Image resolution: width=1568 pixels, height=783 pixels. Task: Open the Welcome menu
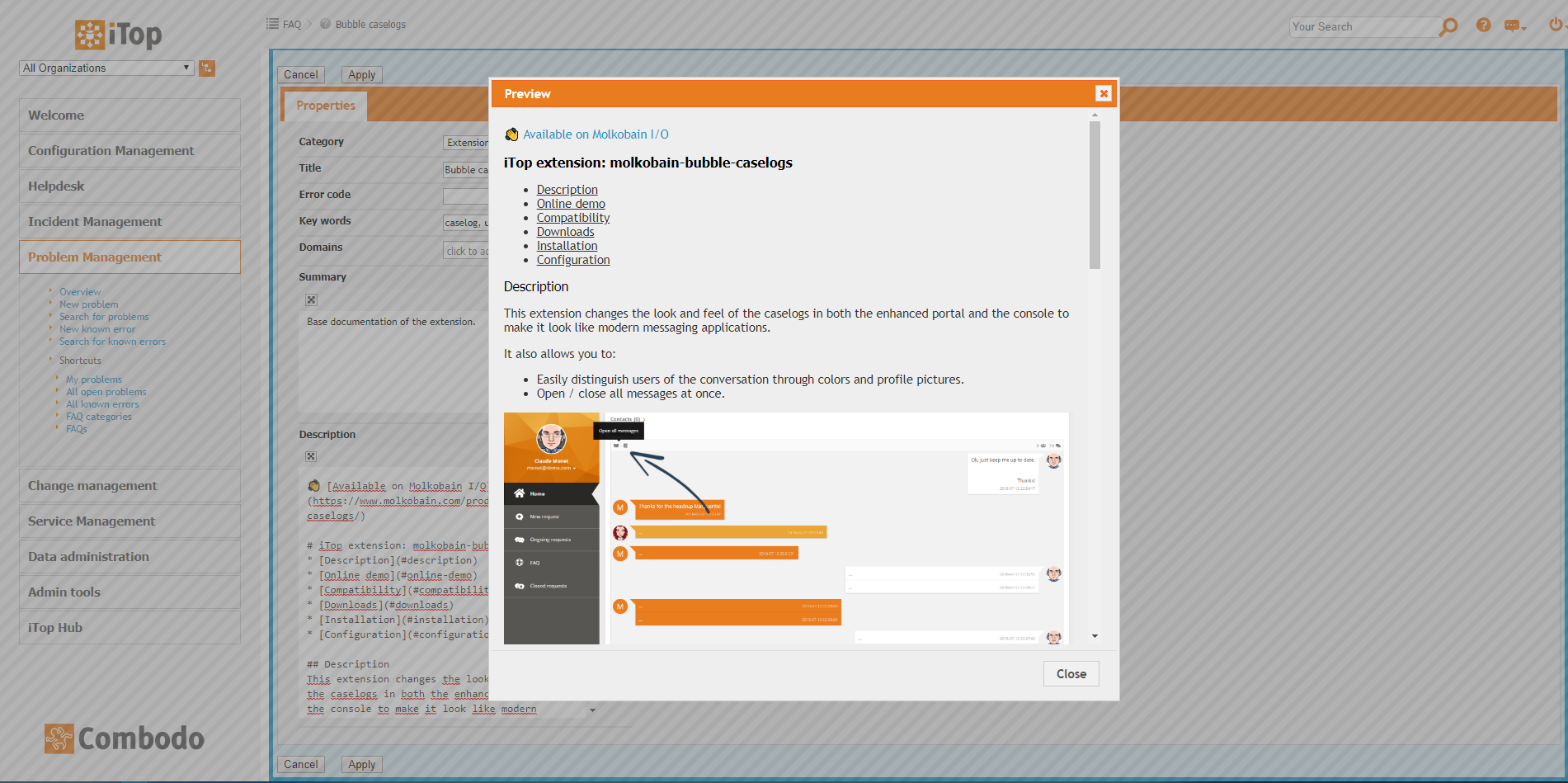tap(129, 116)
